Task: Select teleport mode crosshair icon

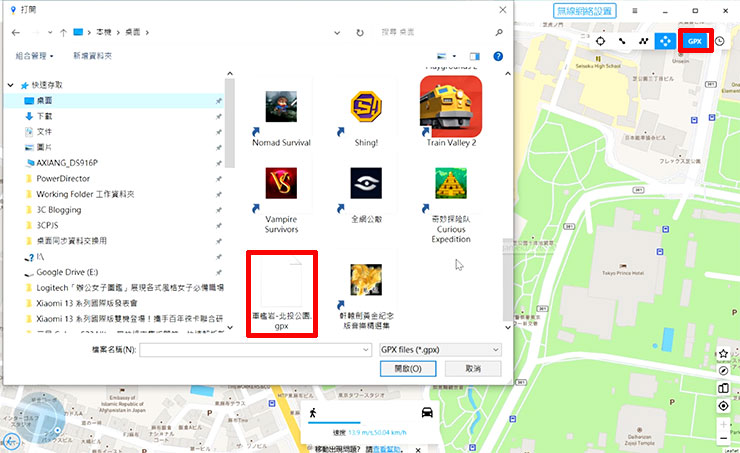Action: click(600, 41)
